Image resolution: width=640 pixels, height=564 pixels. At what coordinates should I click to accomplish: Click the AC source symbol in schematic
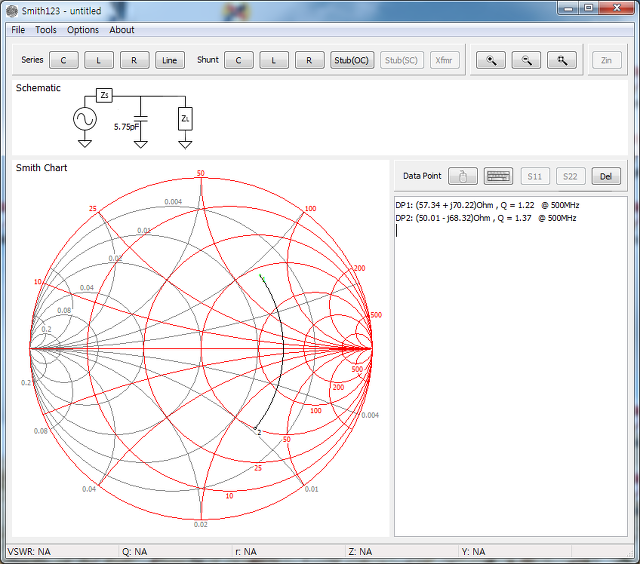click(x=85, y=119)
